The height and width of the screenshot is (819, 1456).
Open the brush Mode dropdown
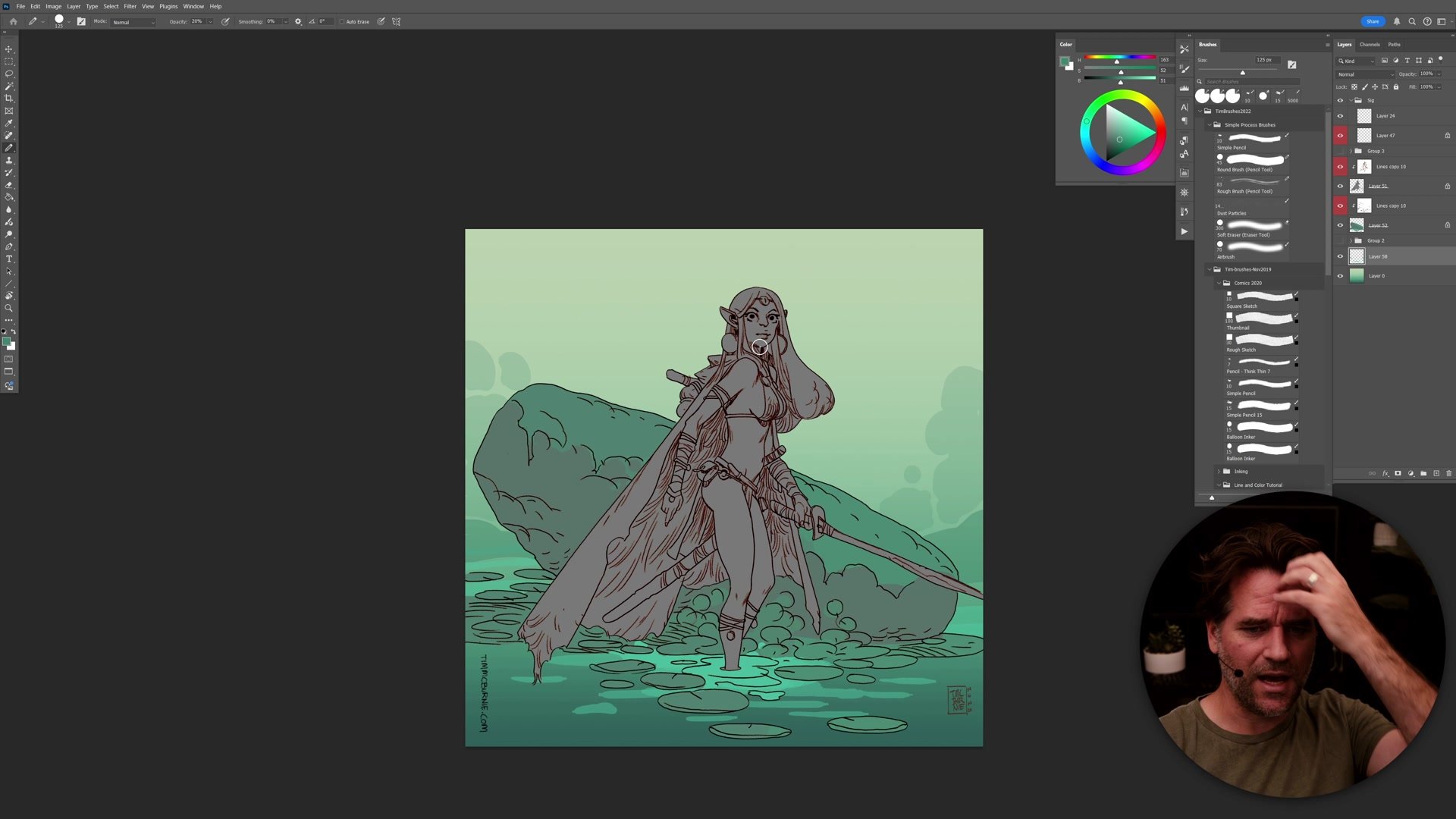pyautogui.click(x=133, y=22)
